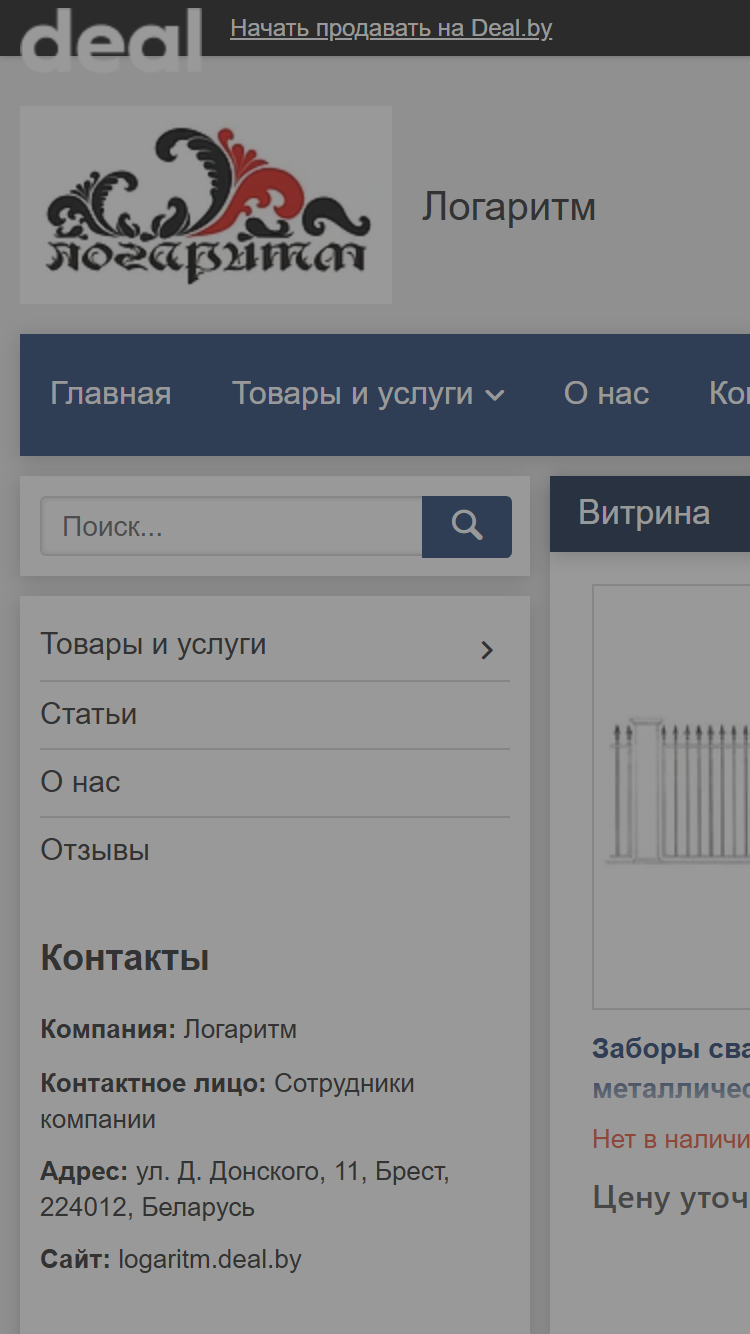Go to Главная in navigation bar
Viewport: 750px width, 1334px height.
coord(111,394)
